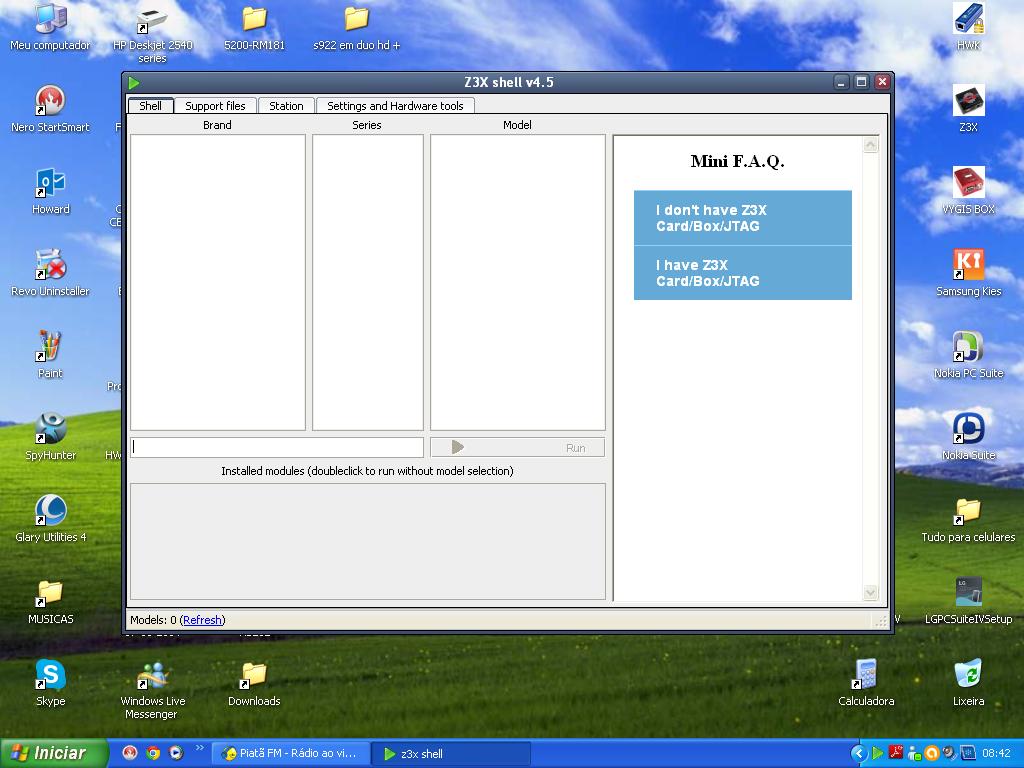The image size is (1024, 768).
Task: Expand hidden quick launch items chevron
Action: (x=199, y=748)
